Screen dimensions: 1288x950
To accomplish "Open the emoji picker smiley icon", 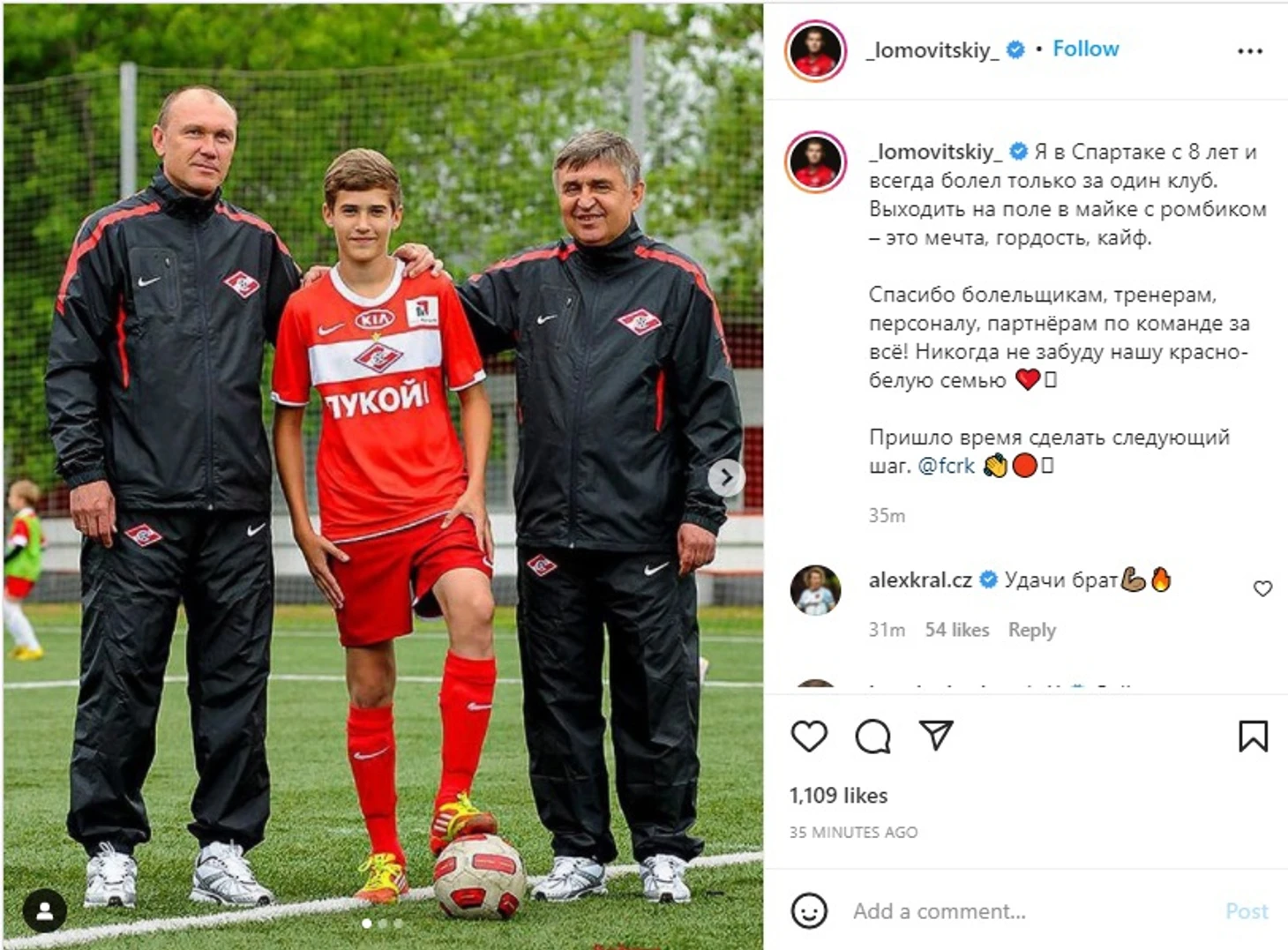I will 809,910.
